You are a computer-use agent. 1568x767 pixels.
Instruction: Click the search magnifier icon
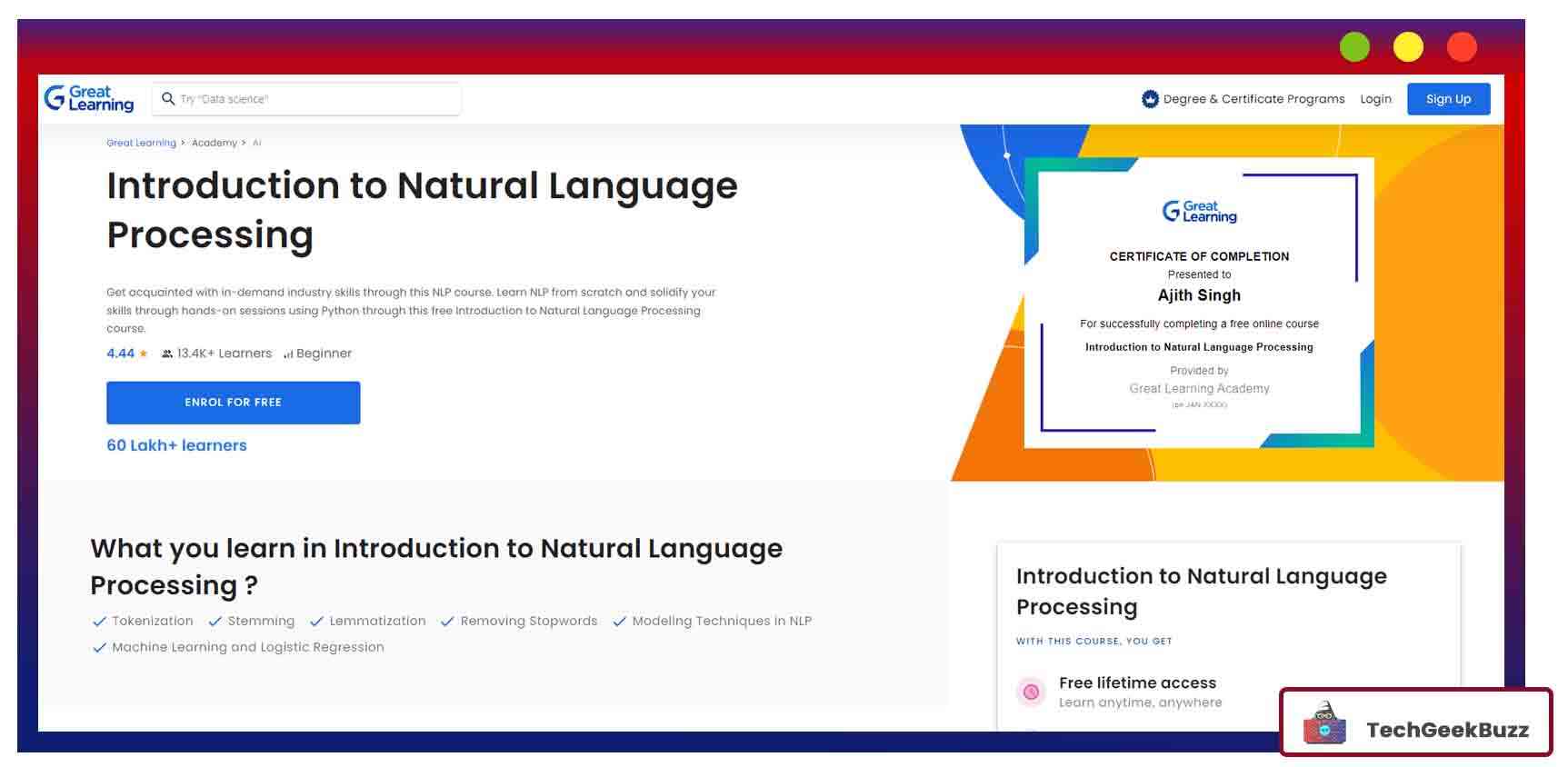pyautogui.click(x=168, y=98)
